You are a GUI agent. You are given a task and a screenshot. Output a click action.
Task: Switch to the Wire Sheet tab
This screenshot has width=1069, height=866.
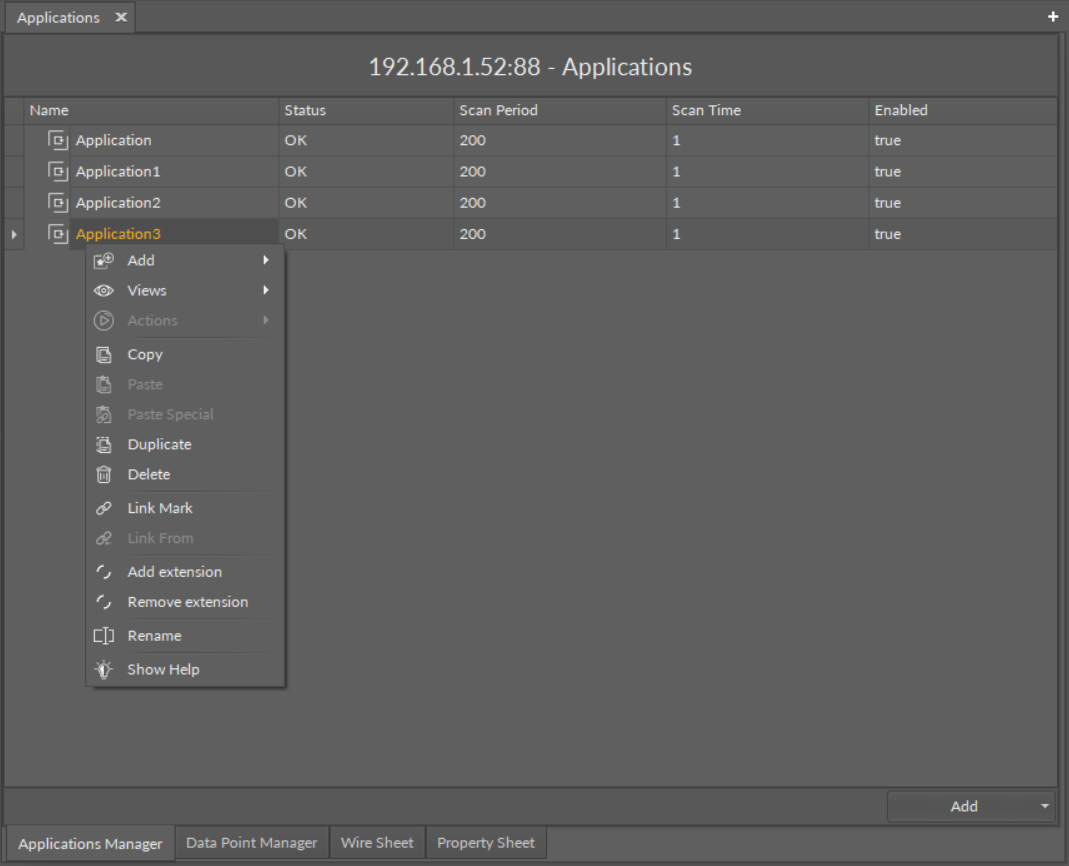point(376,843)
